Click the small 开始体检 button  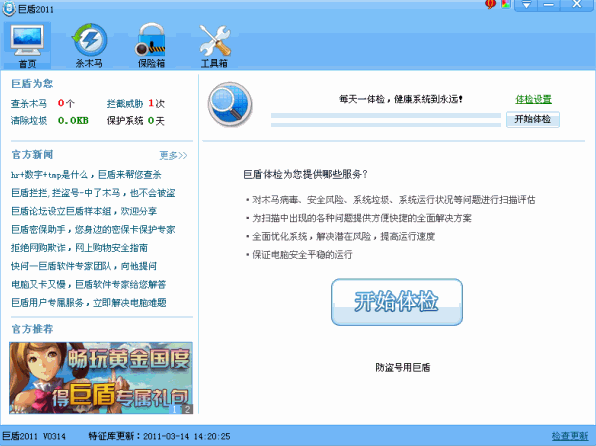point(533,119)
